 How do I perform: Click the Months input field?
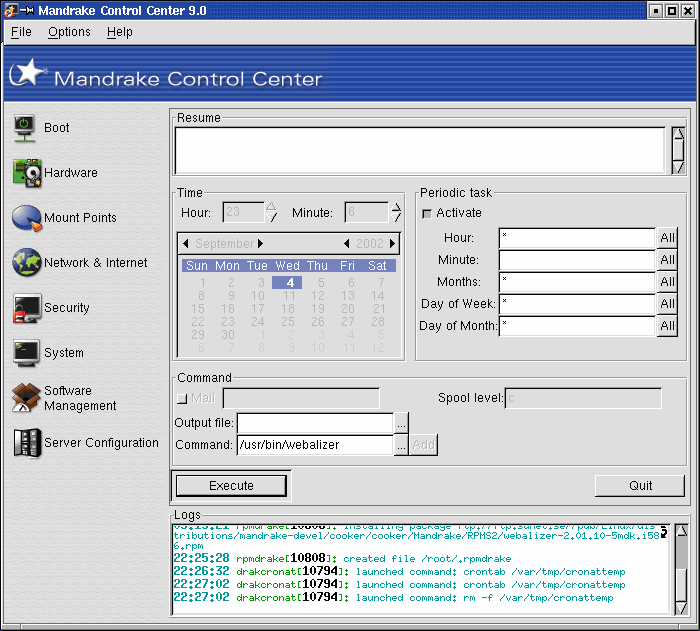tap(577, 282)
